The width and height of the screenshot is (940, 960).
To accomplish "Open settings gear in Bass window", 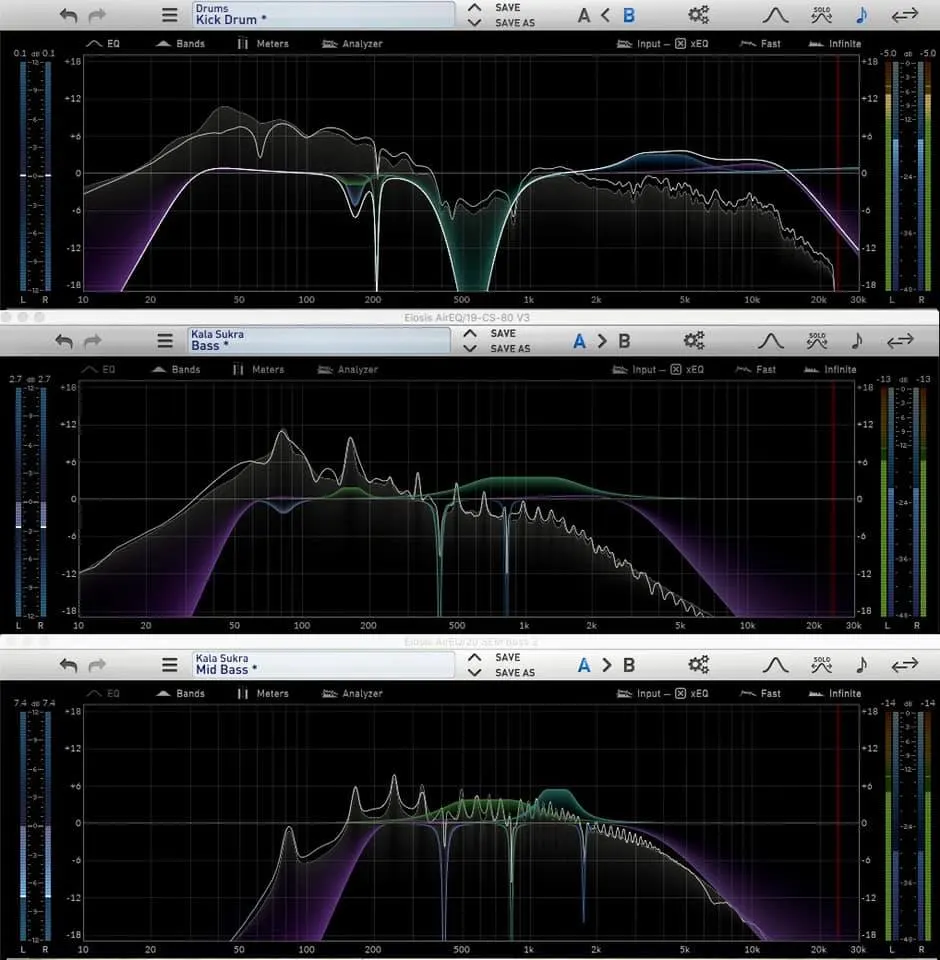I will 694,340.
